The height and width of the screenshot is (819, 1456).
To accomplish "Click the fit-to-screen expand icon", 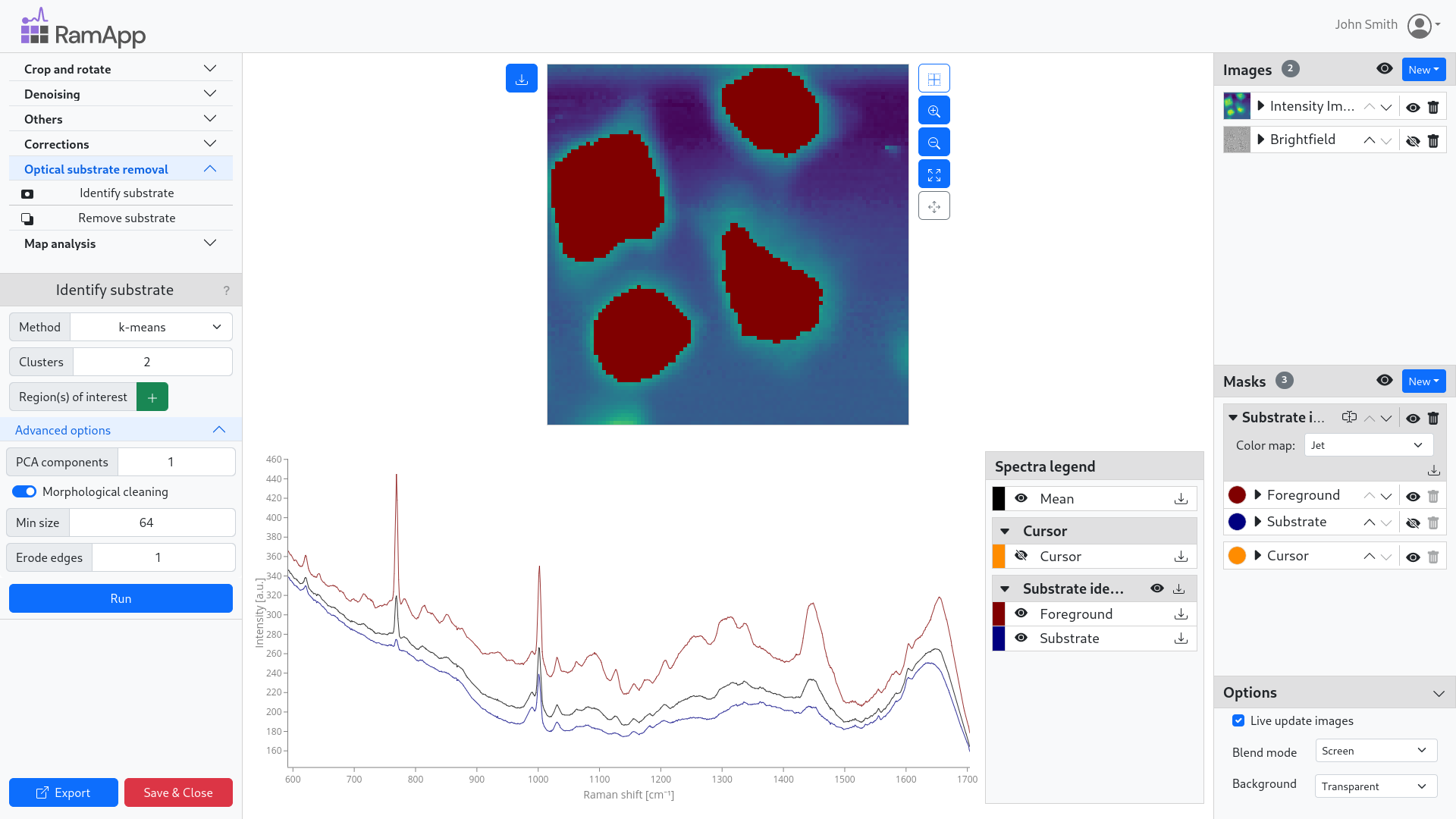I will point(934,174).
